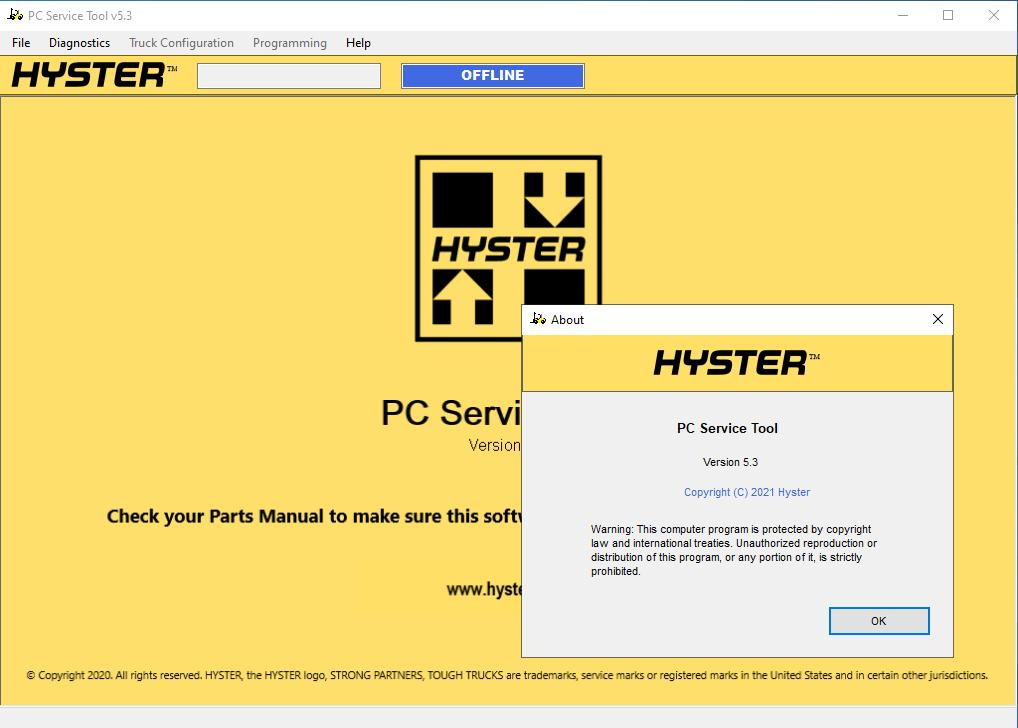Click the www.hyster website text

pyautogui.click(x=484, y=589)
